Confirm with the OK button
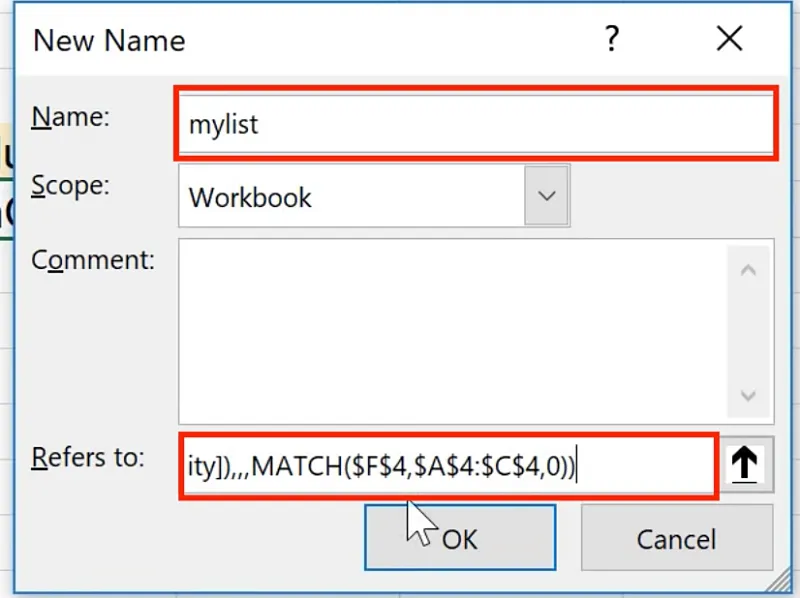800x598 pixels. [459, 539]
